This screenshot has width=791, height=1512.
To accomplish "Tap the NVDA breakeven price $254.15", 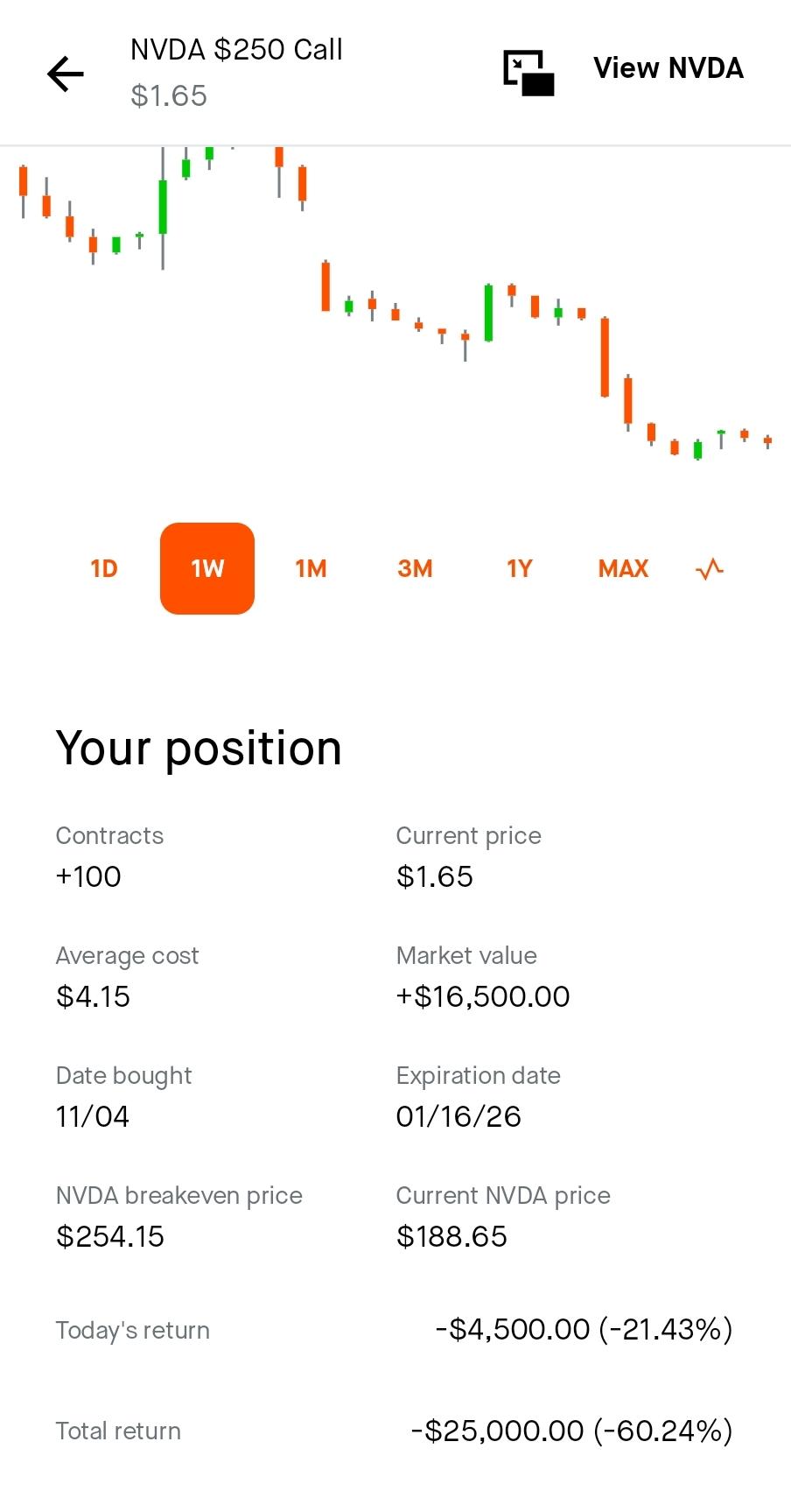I will click(110, 1236).
